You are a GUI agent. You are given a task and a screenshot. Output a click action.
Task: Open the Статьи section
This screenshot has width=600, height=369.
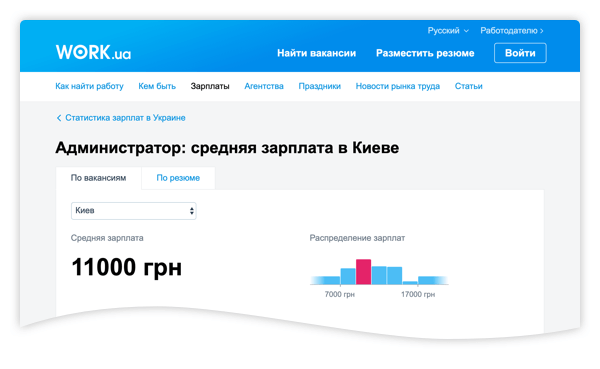468,86
